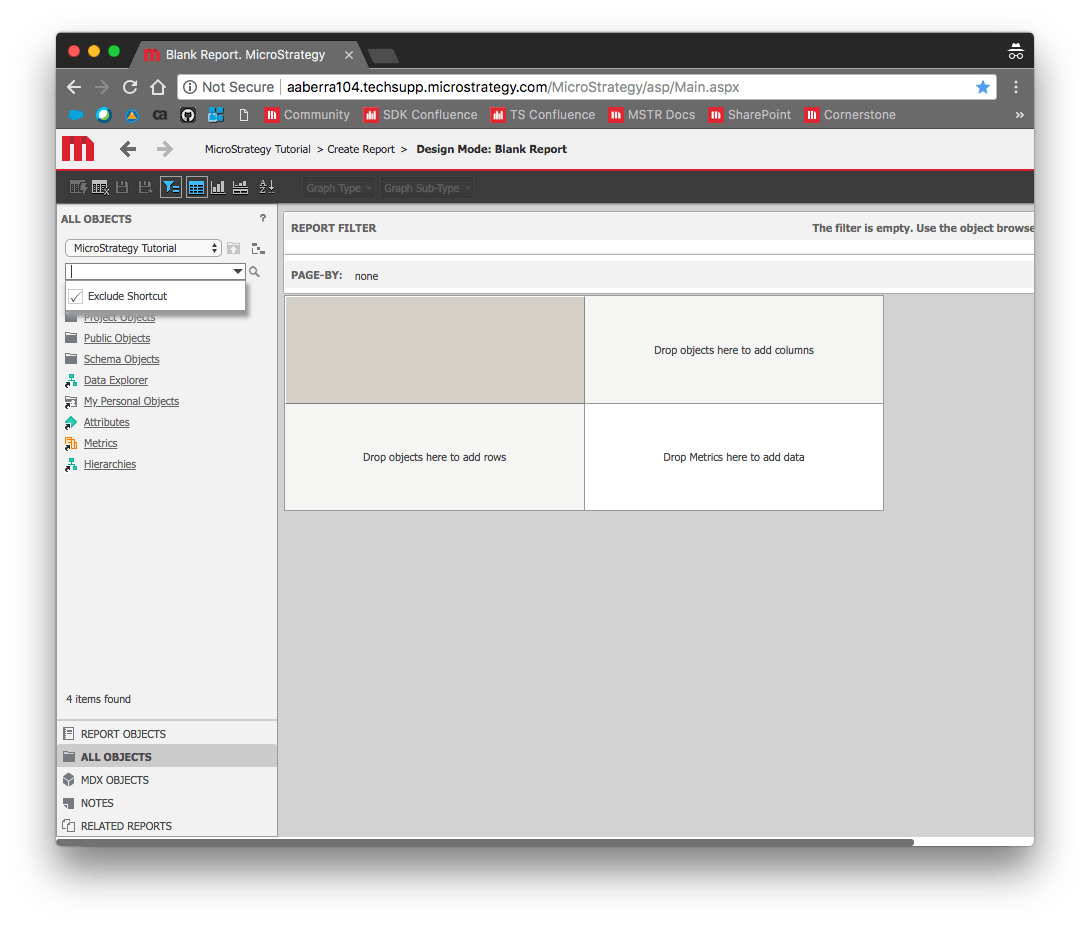Open the Graph Sub-Type dropdown
This screenshot has width=1090, height=926.
pos(427,188)
